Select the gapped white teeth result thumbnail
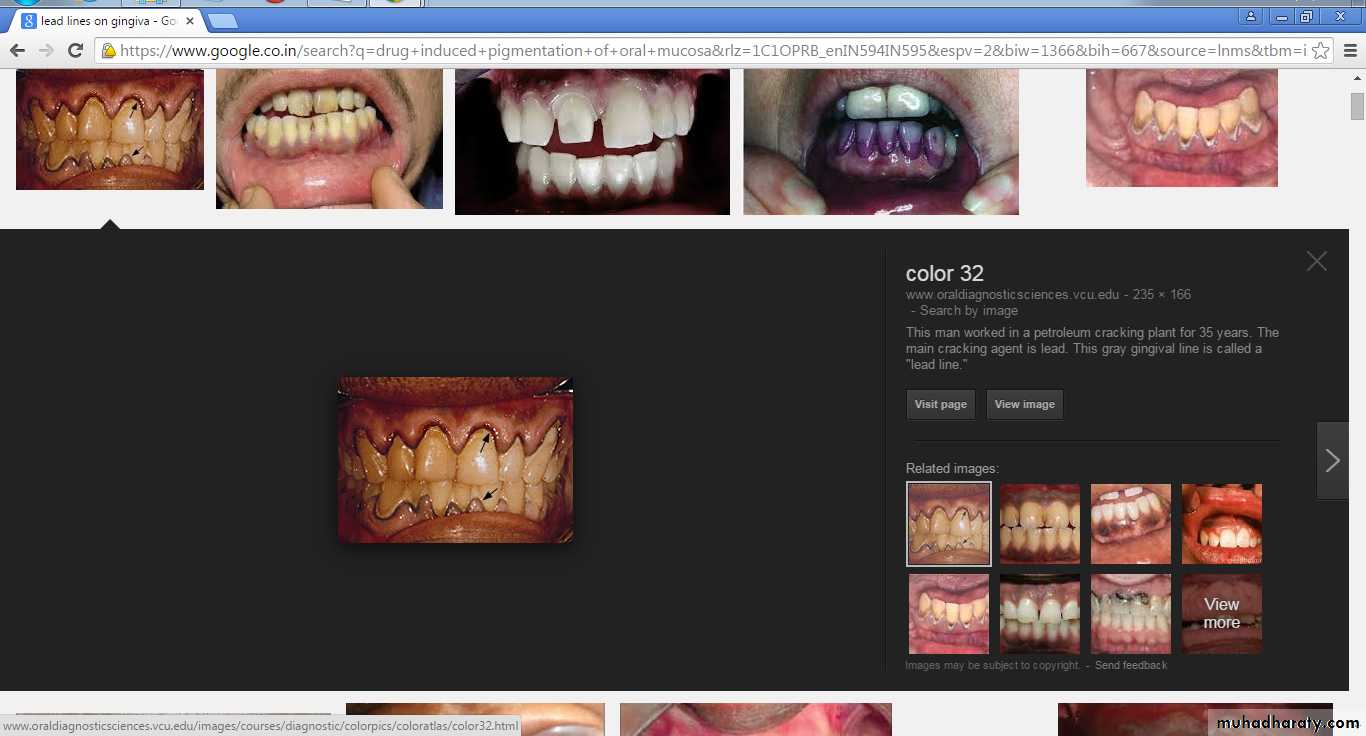This screenshot has width=1366, height=736. pyautogui.click(x=592, y=141)
